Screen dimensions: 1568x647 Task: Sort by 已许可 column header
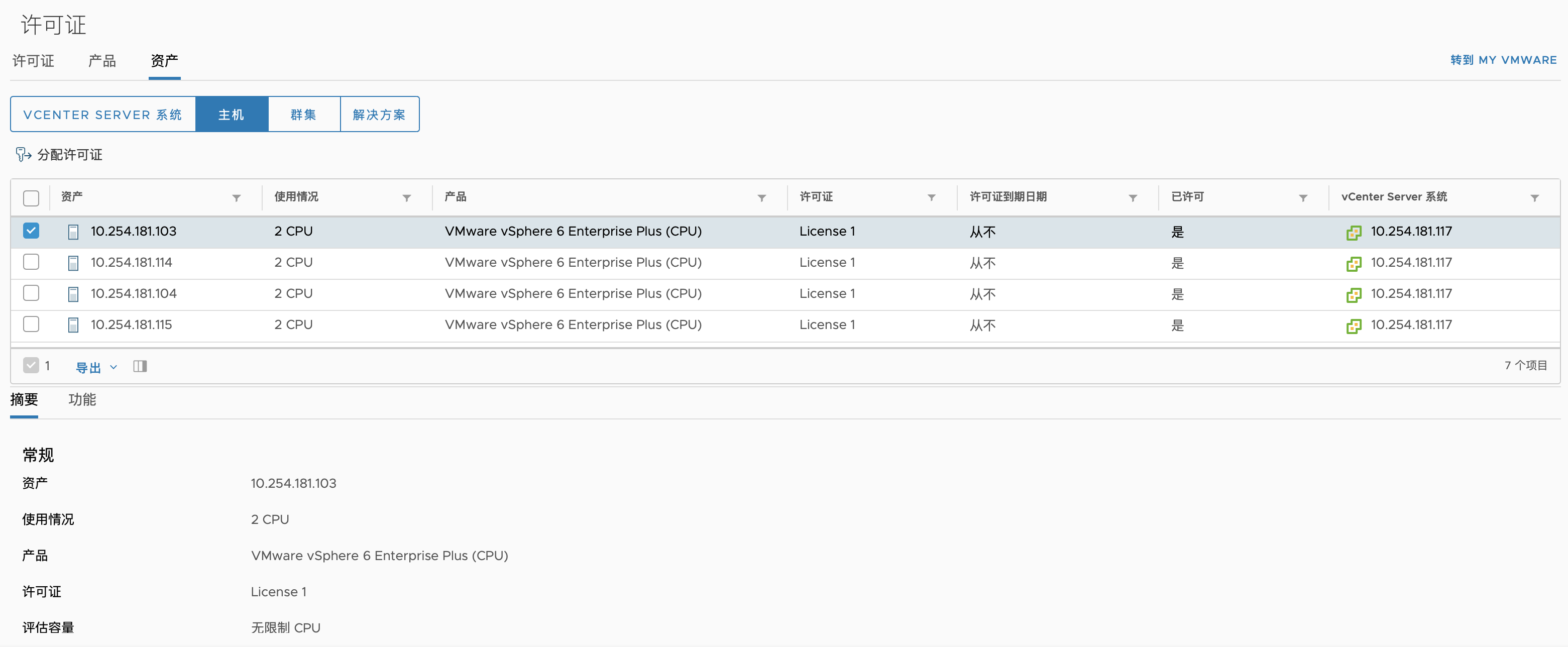(x=1188, y=196)
